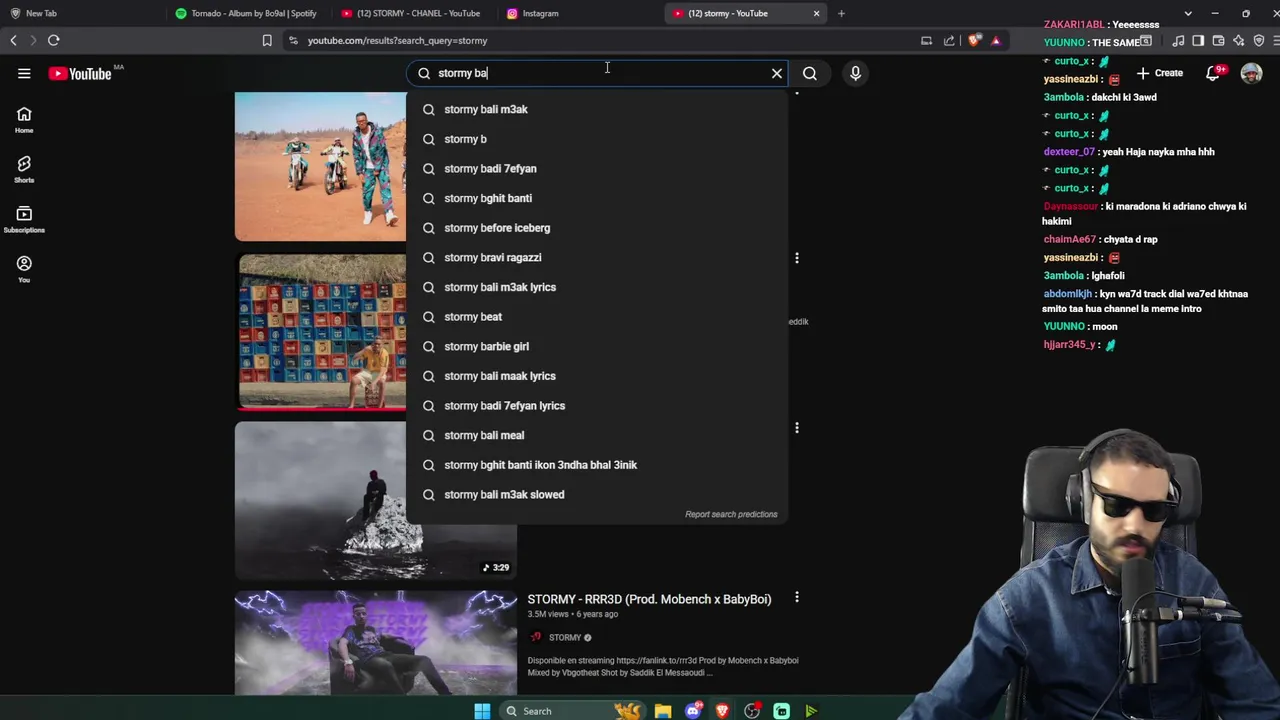Select suggestion "stormy bali m3ak"
Image resolution: width=1280 pixels, height=720 pixels.
click(596, 109)
